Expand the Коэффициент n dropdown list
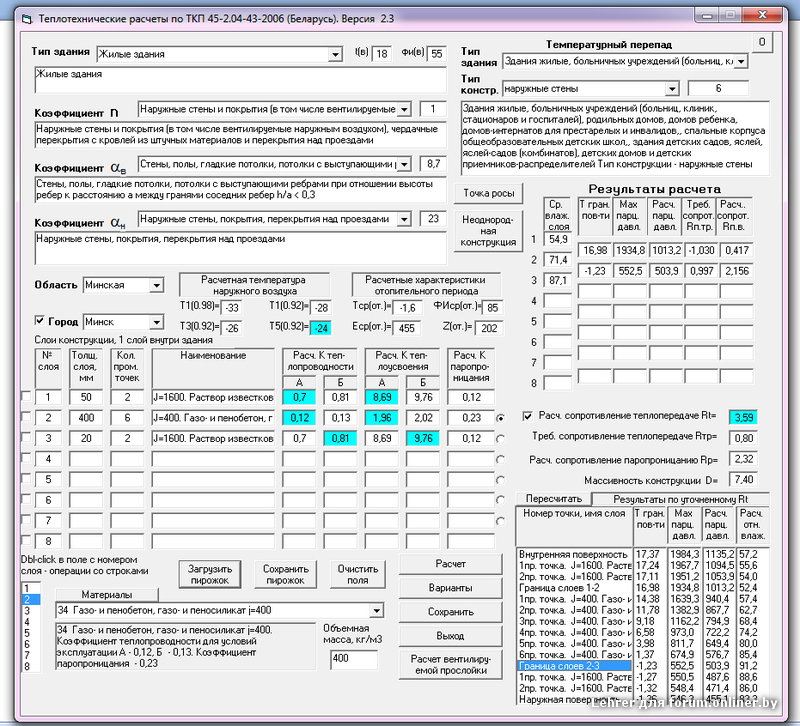The image size is (800, 726). [x=404, y=109]
